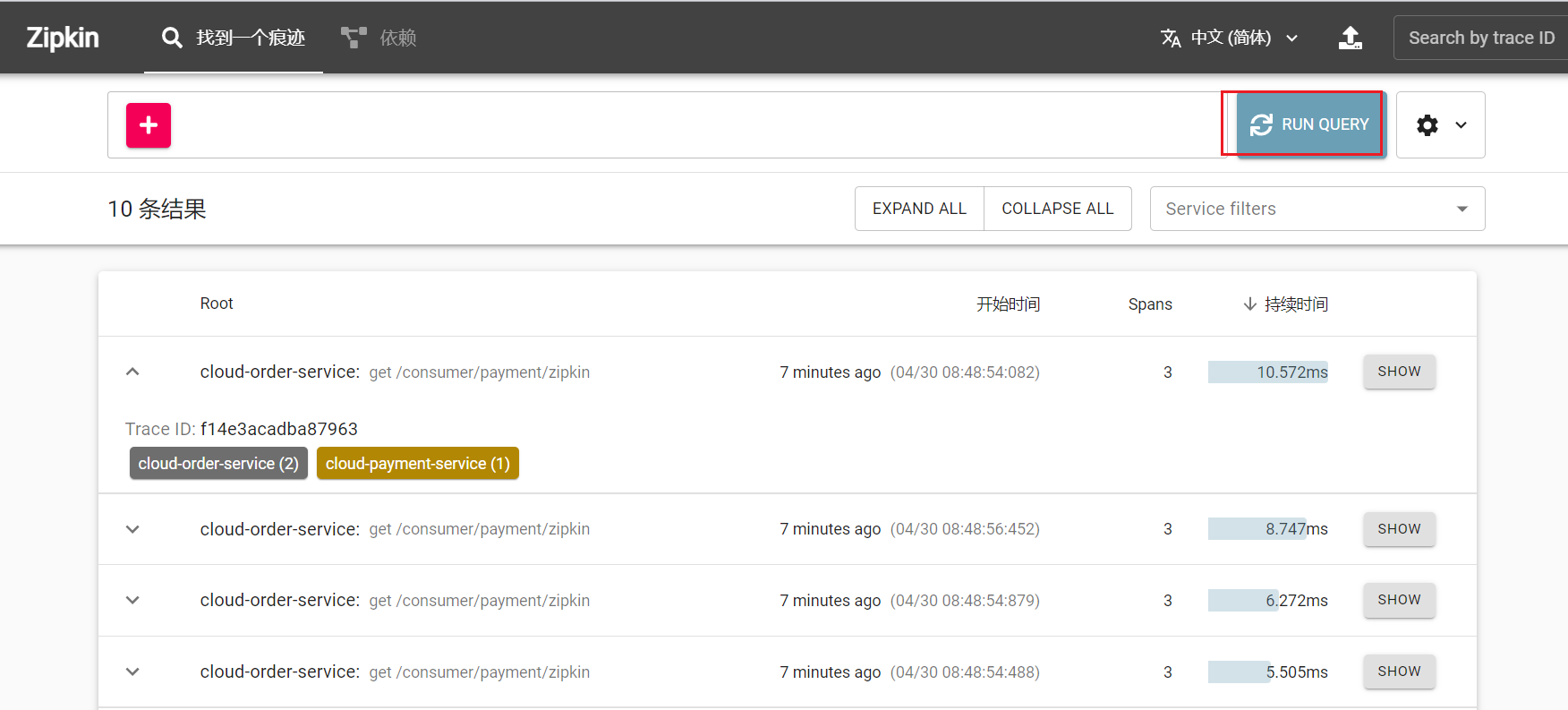Switch to 依赖 dependencies tab

pyautogui.click(x=379, y=38)
